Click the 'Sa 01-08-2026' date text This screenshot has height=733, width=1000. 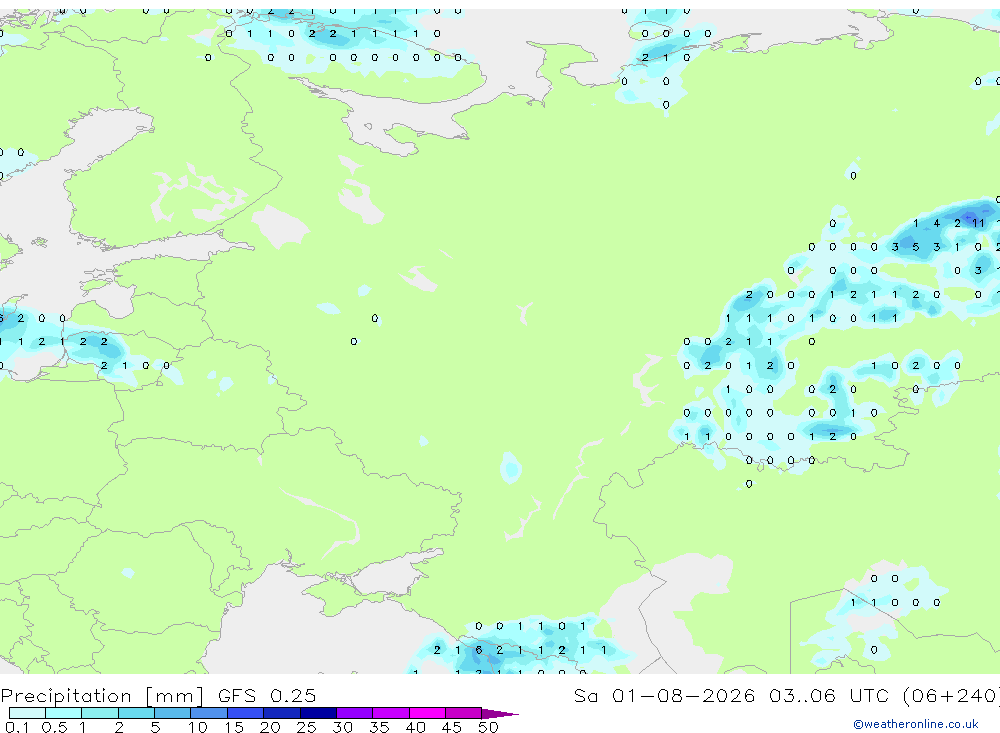tap(665, 695)
